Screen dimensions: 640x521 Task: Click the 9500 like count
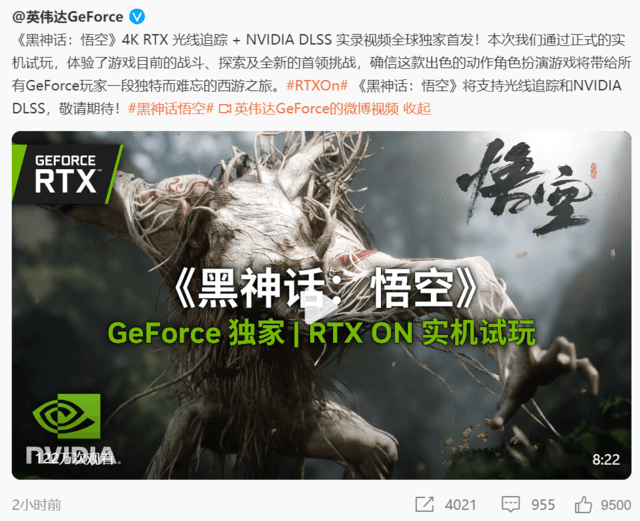[x=616, y=505]
